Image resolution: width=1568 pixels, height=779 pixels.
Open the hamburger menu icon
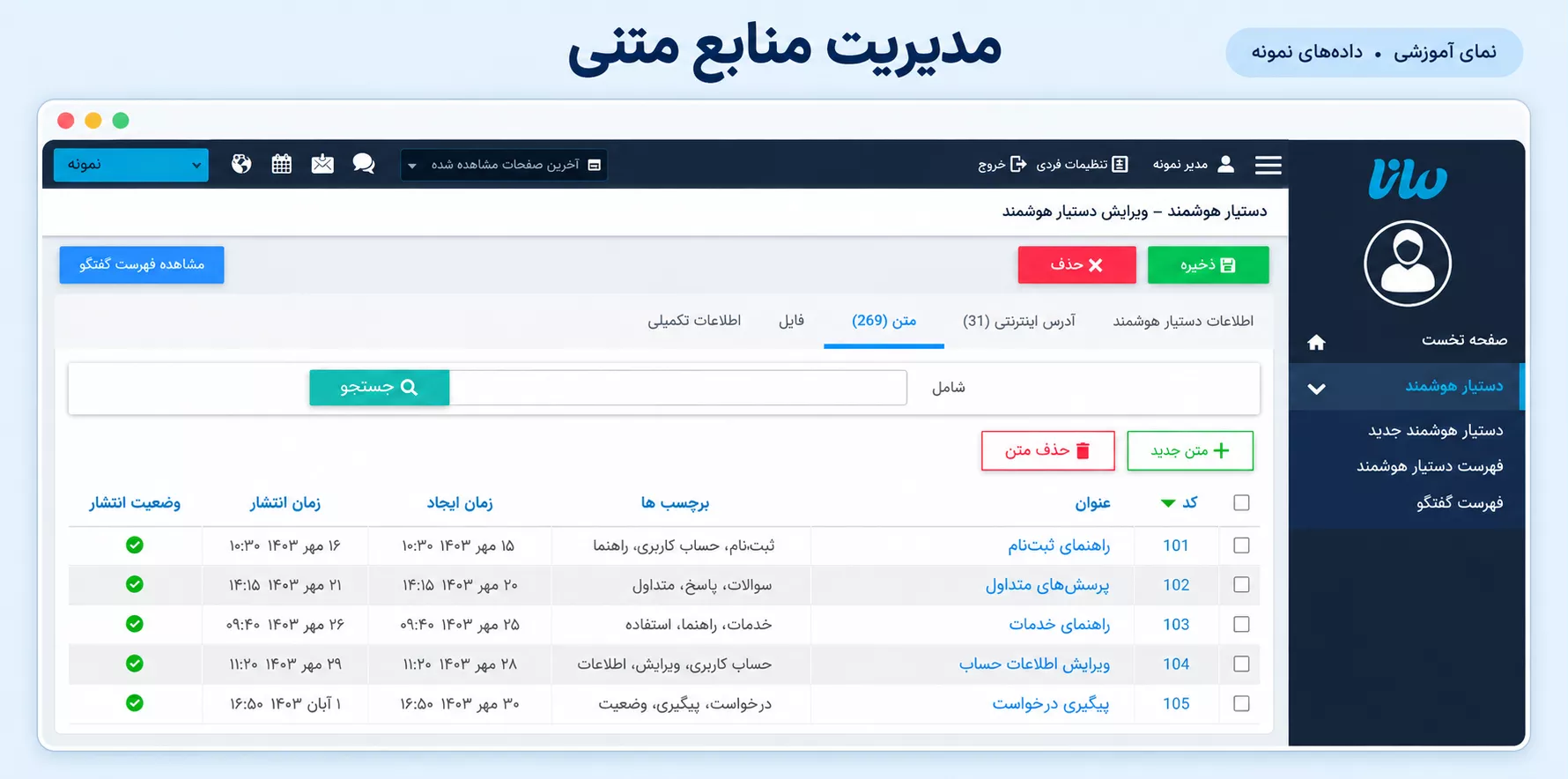[x=1268, y=165]
